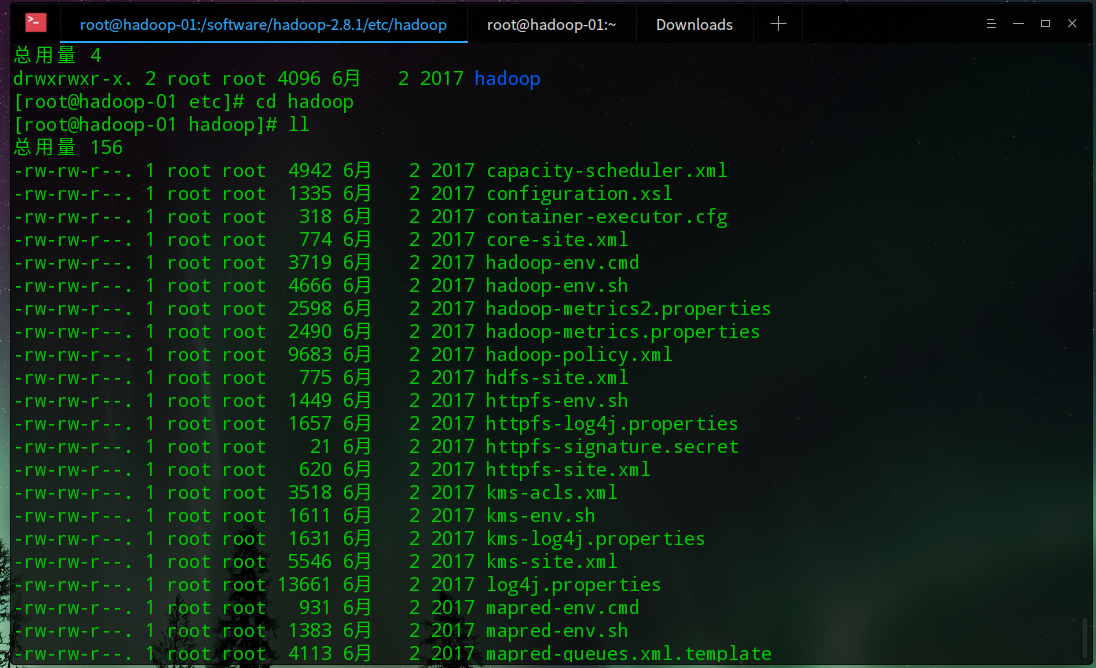
Task: Minimize the terminal window
Action: click(x=1018, y=24)
